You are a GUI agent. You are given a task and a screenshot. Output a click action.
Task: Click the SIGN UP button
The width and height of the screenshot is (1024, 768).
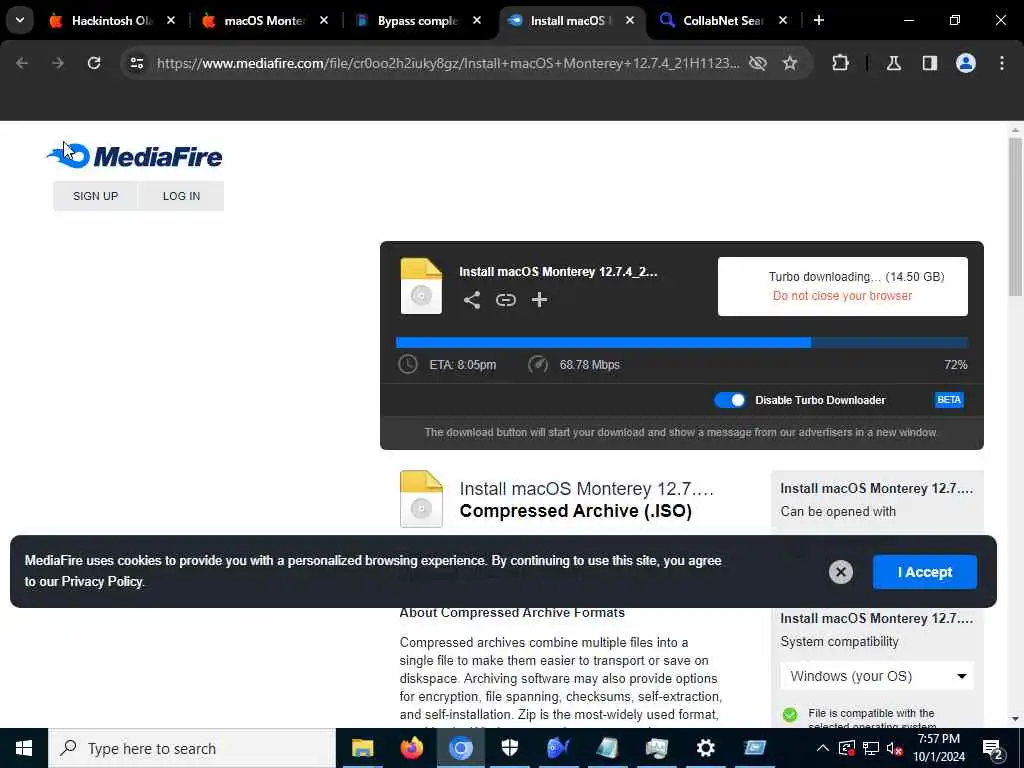[95, 196]
